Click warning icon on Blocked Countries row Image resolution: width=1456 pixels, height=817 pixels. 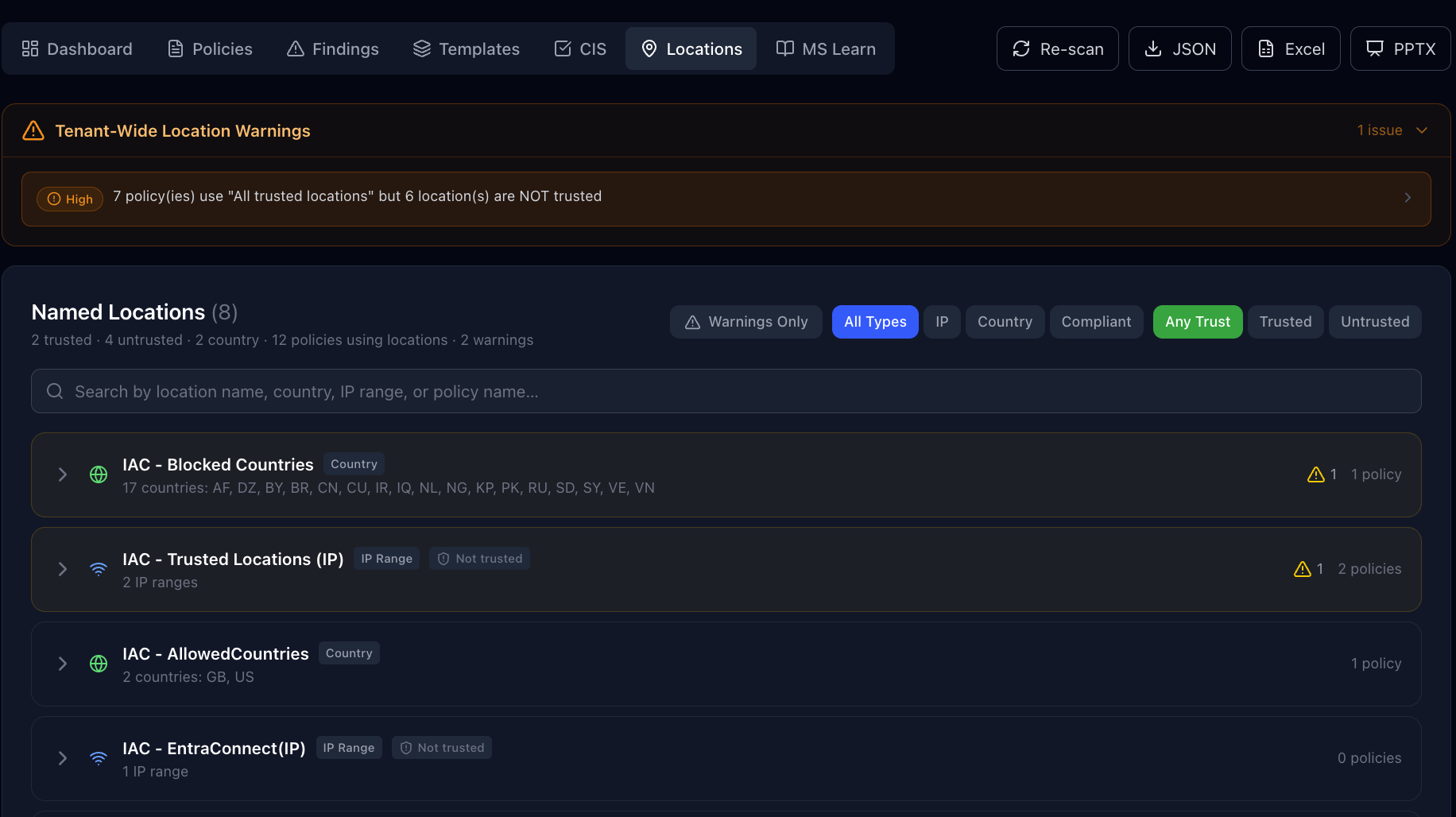click(1316, 474)
